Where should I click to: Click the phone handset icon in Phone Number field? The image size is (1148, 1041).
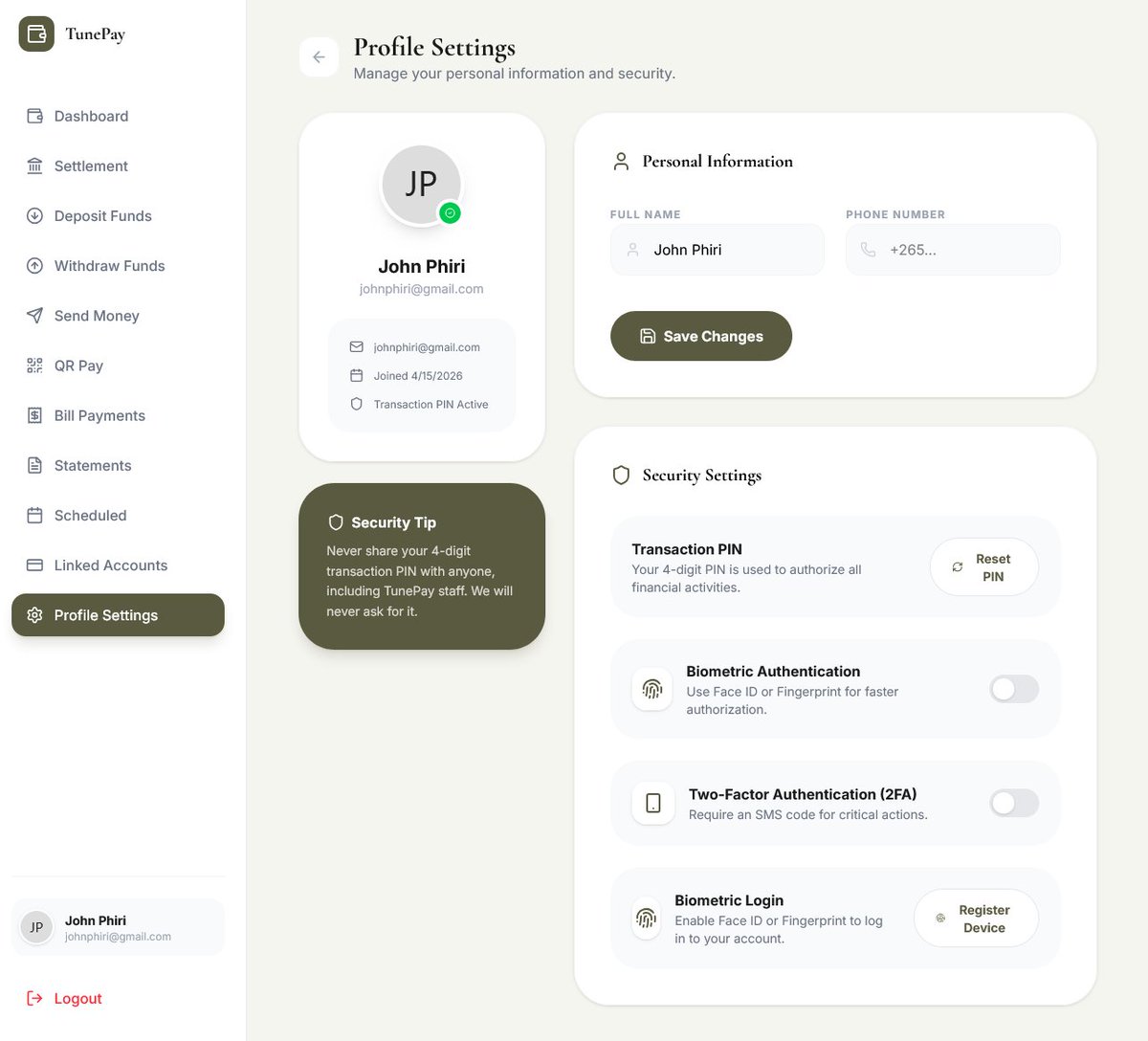tap(868, 250)
